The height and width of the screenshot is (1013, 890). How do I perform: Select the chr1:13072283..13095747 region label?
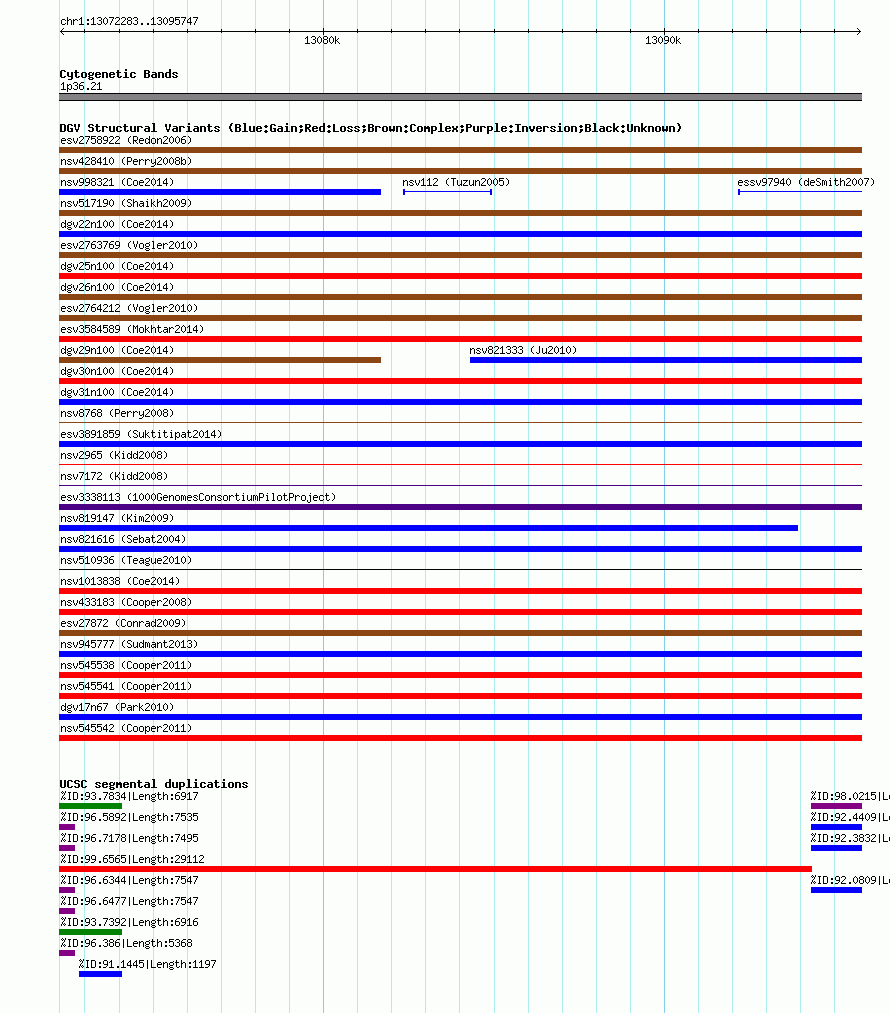(129, 21)
